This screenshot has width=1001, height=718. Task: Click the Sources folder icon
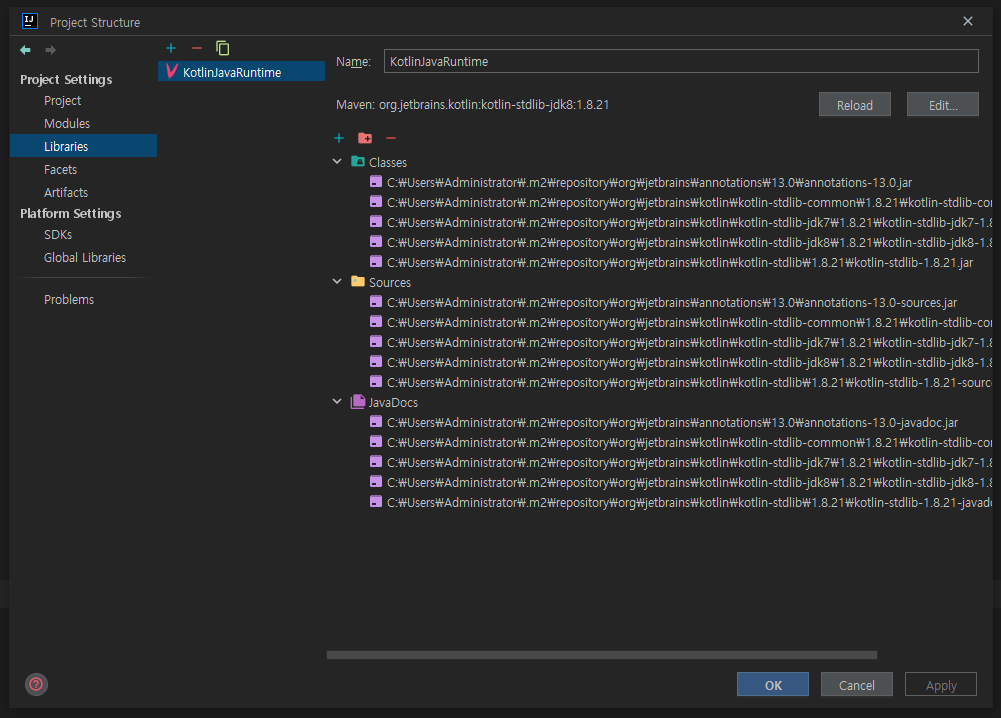pos(358,281)
